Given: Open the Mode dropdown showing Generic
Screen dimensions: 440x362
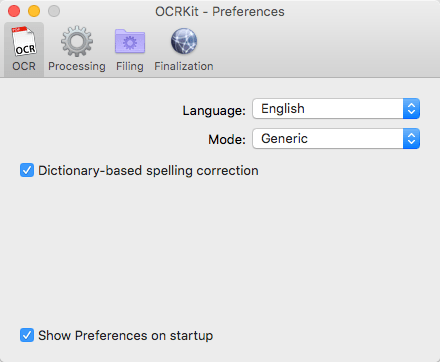Looking at the screenshot, I should tap(336, 139).
